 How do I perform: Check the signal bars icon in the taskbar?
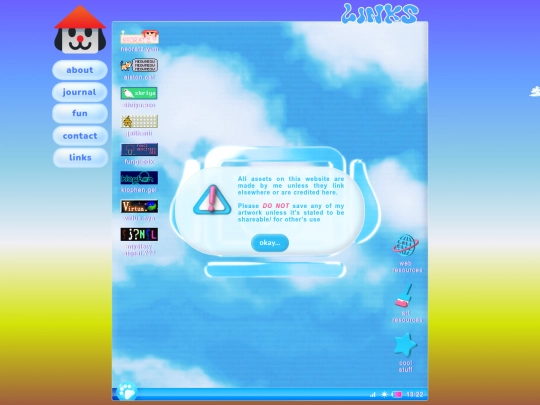[x=373, y=394]
